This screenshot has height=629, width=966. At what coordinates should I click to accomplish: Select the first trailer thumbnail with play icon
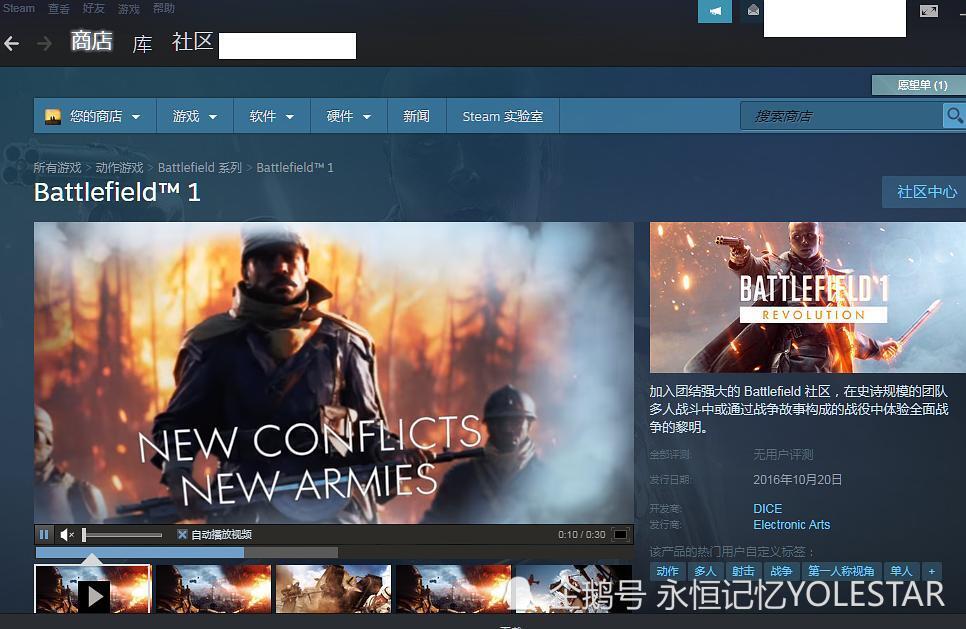92,589
